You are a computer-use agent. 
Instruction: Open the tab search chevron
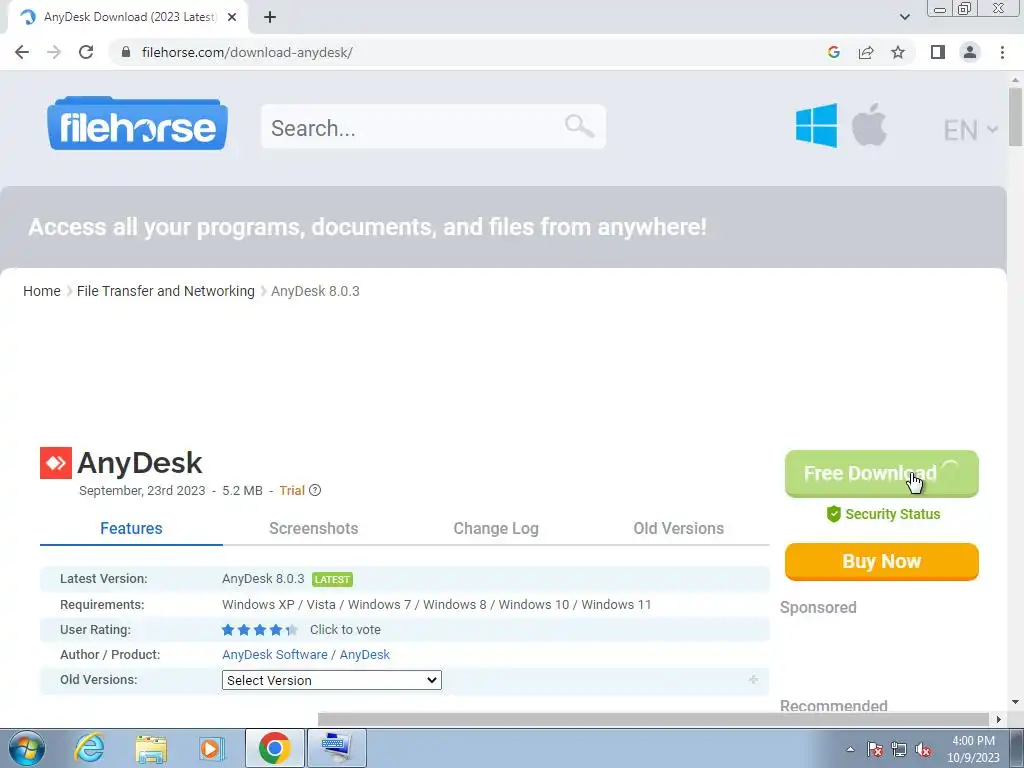pyautogui.click(x=904, y=17)
